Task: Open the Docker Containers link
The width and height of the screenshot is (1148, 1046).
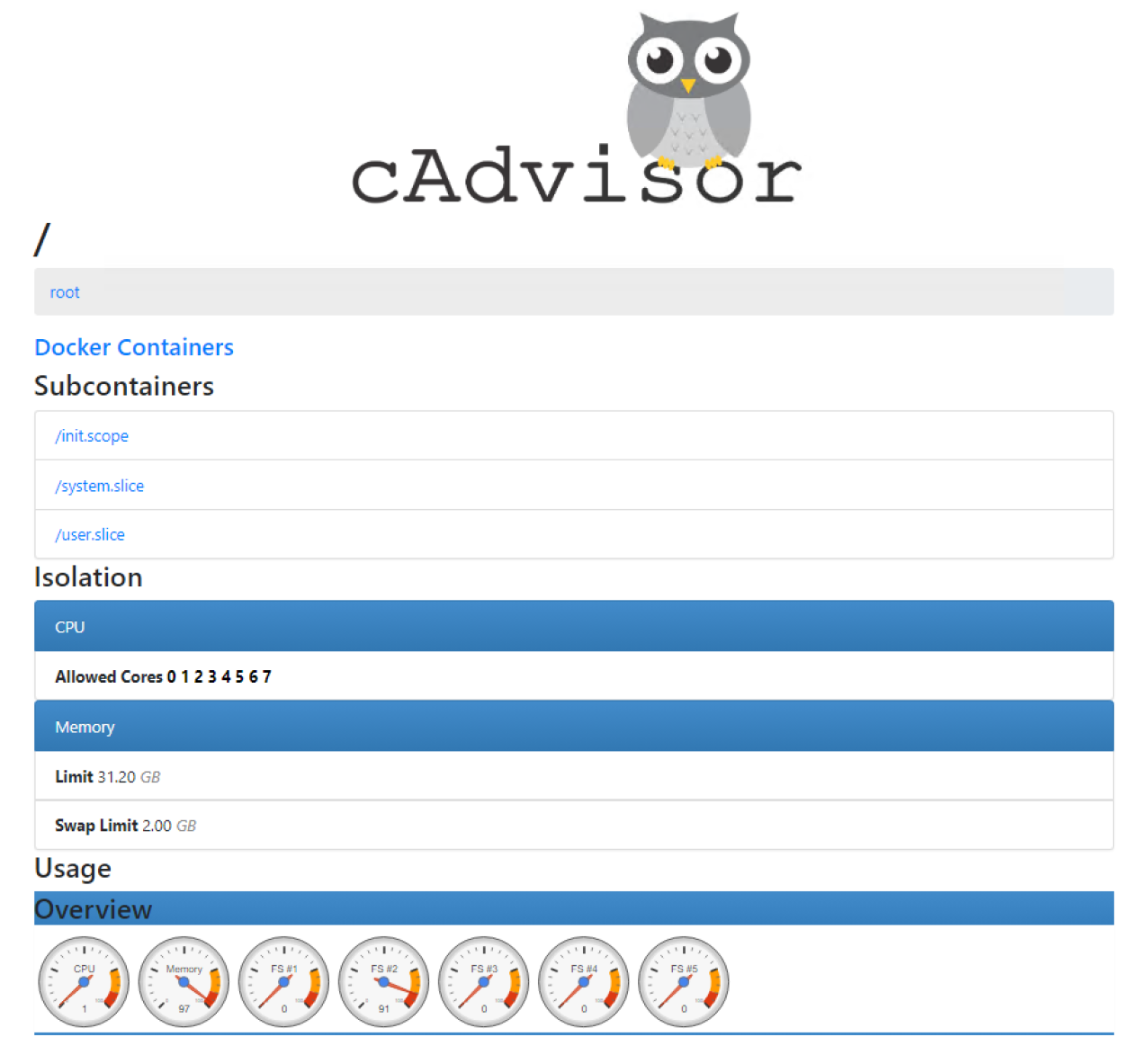Action: (134, 347)
